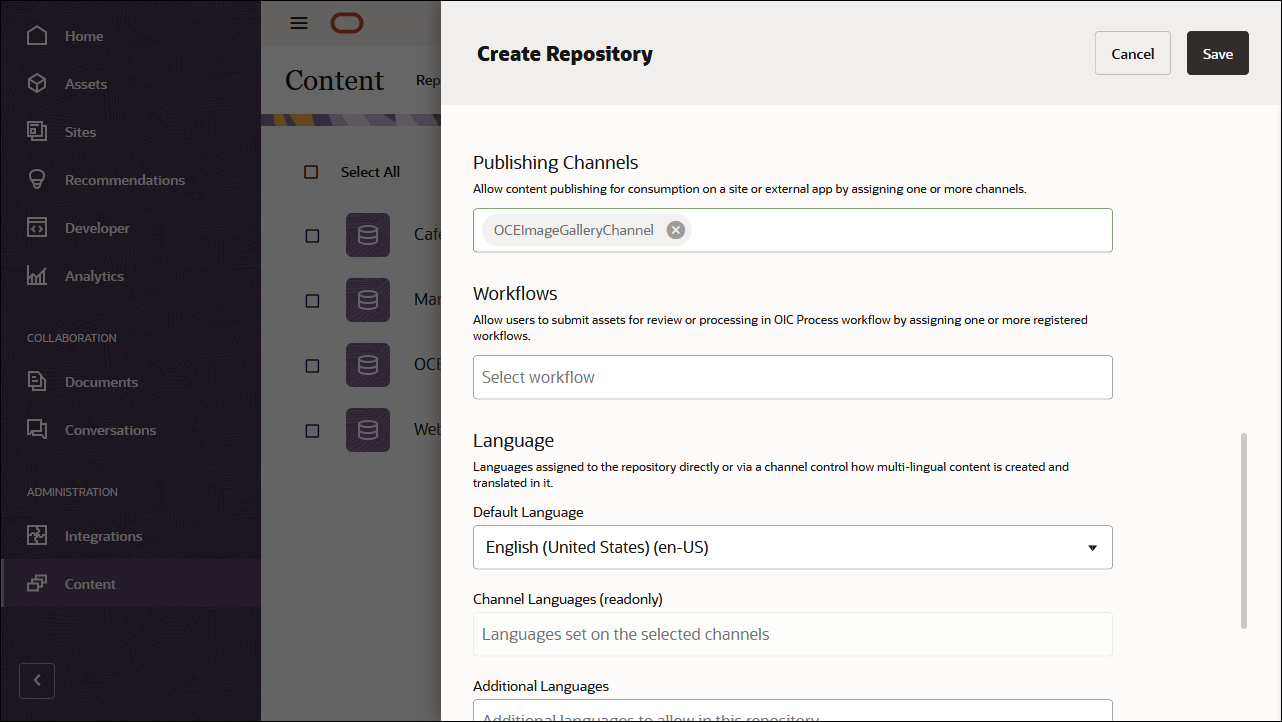This screenshot has height=722, width=1282.
Task: Cancel creating the repository
Action: tap(1132, 52)
